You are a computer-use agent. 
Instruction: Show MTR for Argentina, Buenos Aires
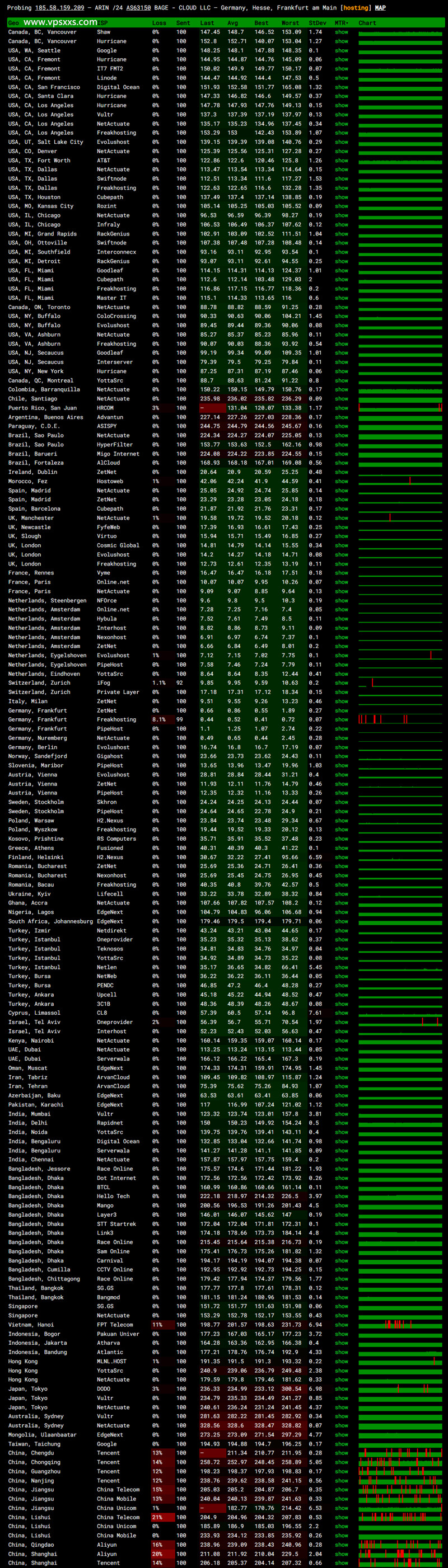342,417
